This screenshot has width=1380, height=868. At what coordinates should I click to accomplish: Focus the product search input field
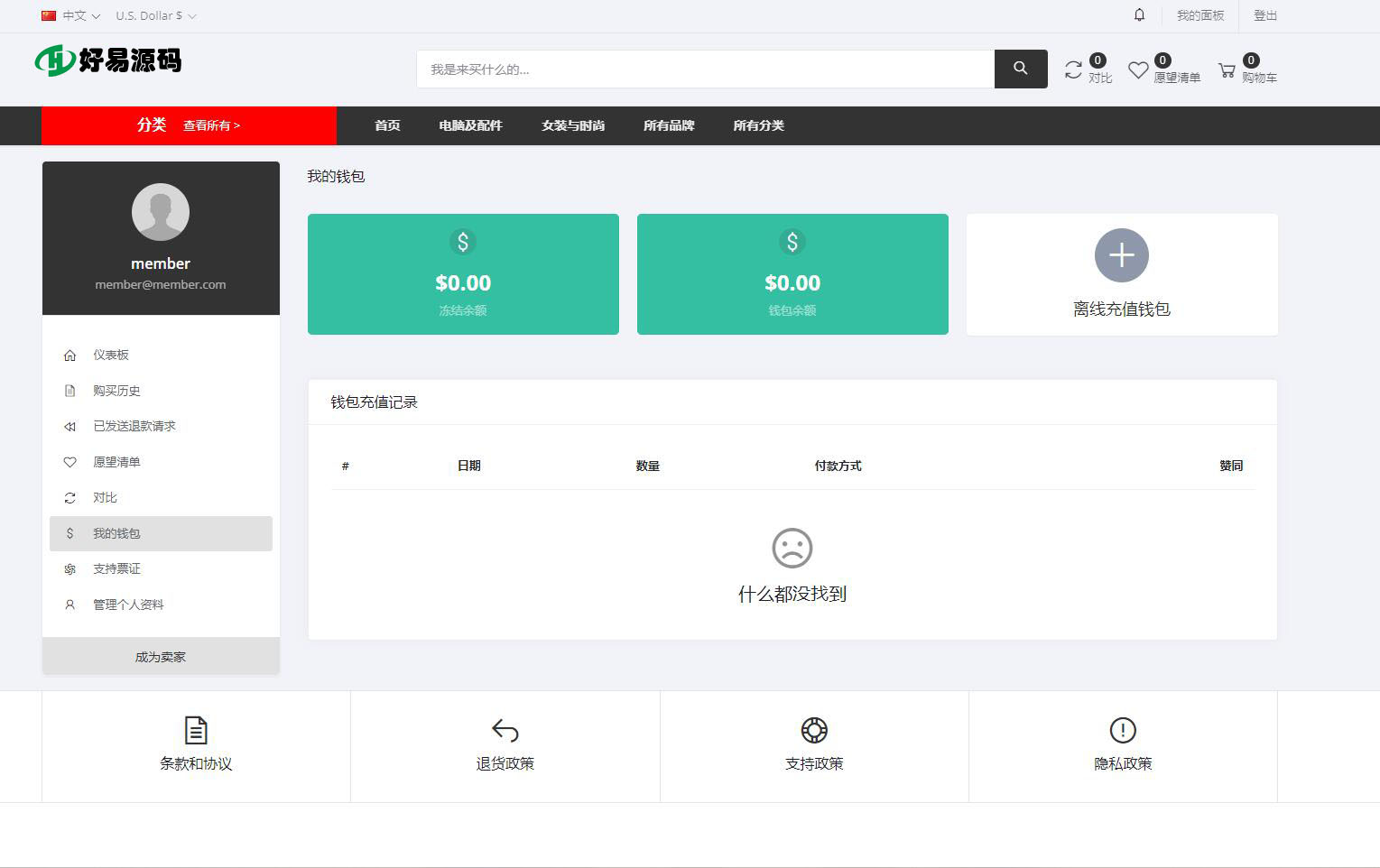pos(705,69)
